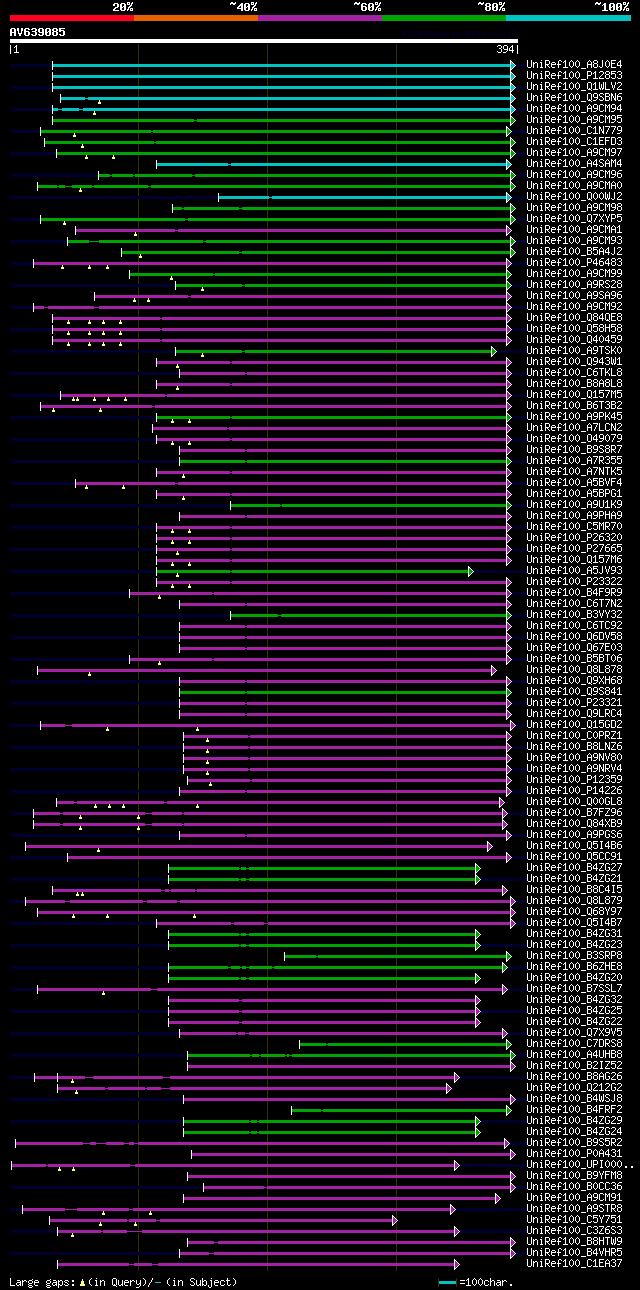640x1290 pixels.
Task: Select hit label UniRef100_Q58H58
Action: coord(573,328)
